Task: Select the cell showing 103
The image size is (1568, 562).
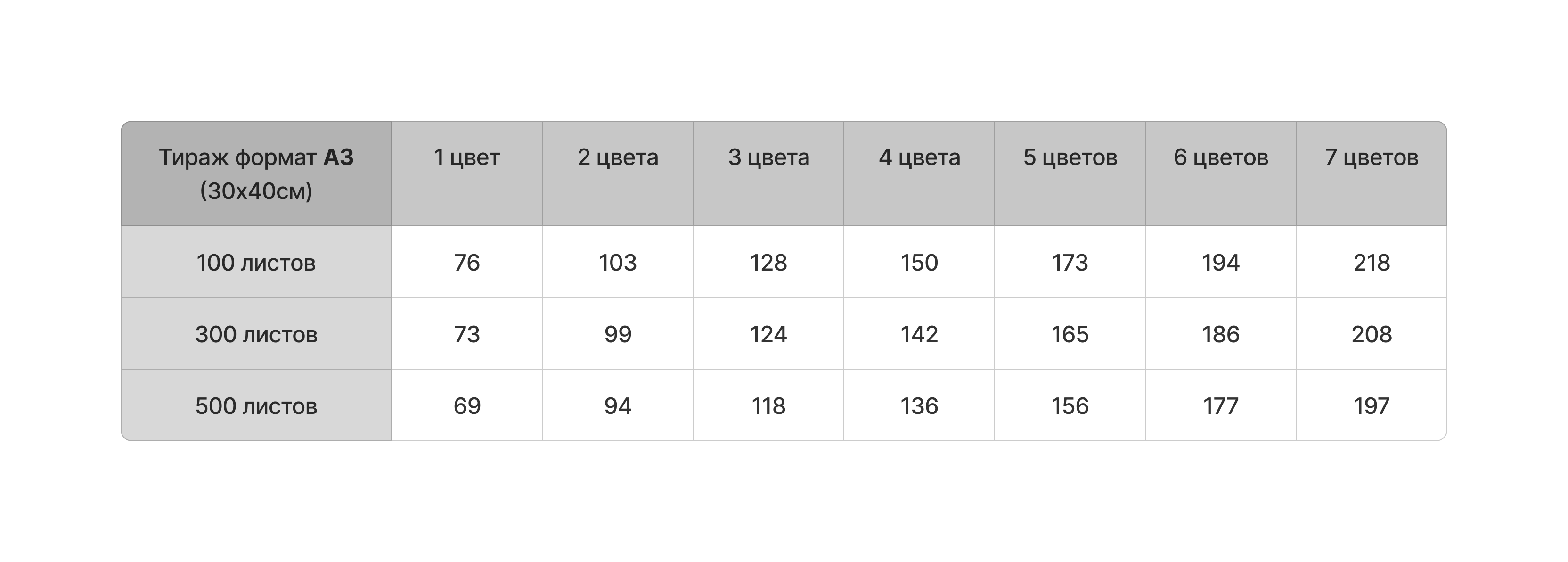Action: (618, 263)
